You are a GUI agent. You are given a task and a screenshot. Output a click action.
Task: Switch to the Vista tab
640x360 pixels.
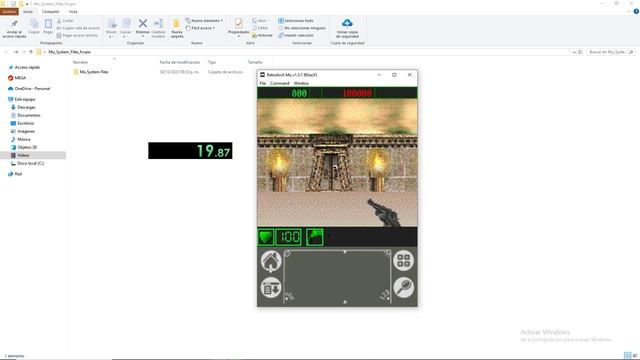pyautogui.click(x=73, y=12)
